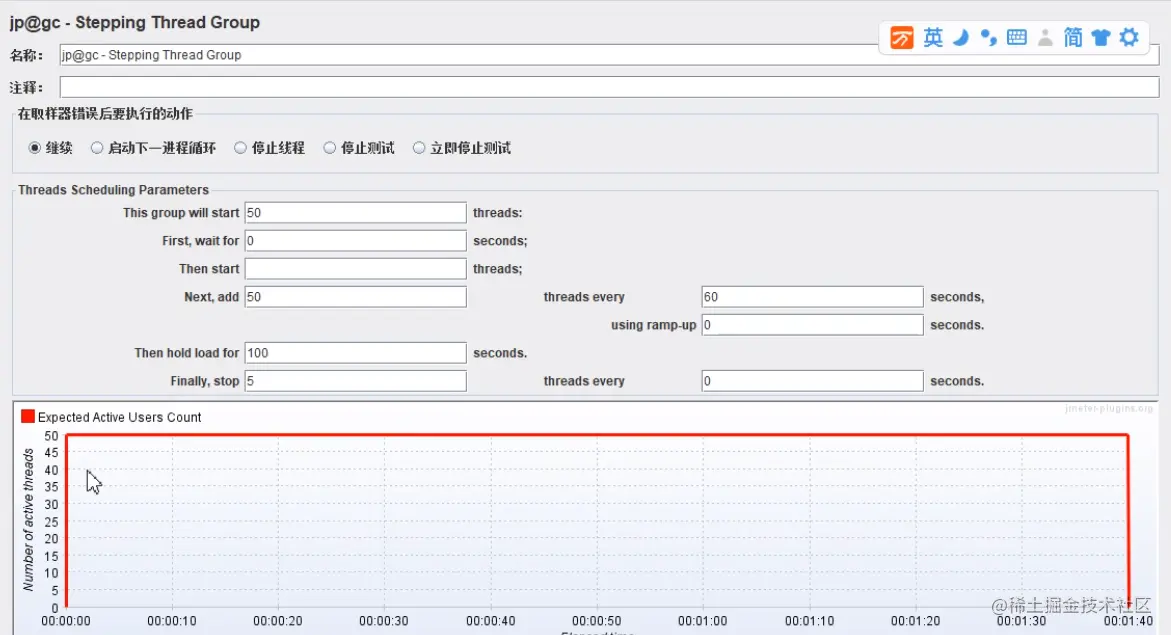Open the soft keyboard icon in IME toolbar
1171x635 pixels.
[x=1016, y=37]
